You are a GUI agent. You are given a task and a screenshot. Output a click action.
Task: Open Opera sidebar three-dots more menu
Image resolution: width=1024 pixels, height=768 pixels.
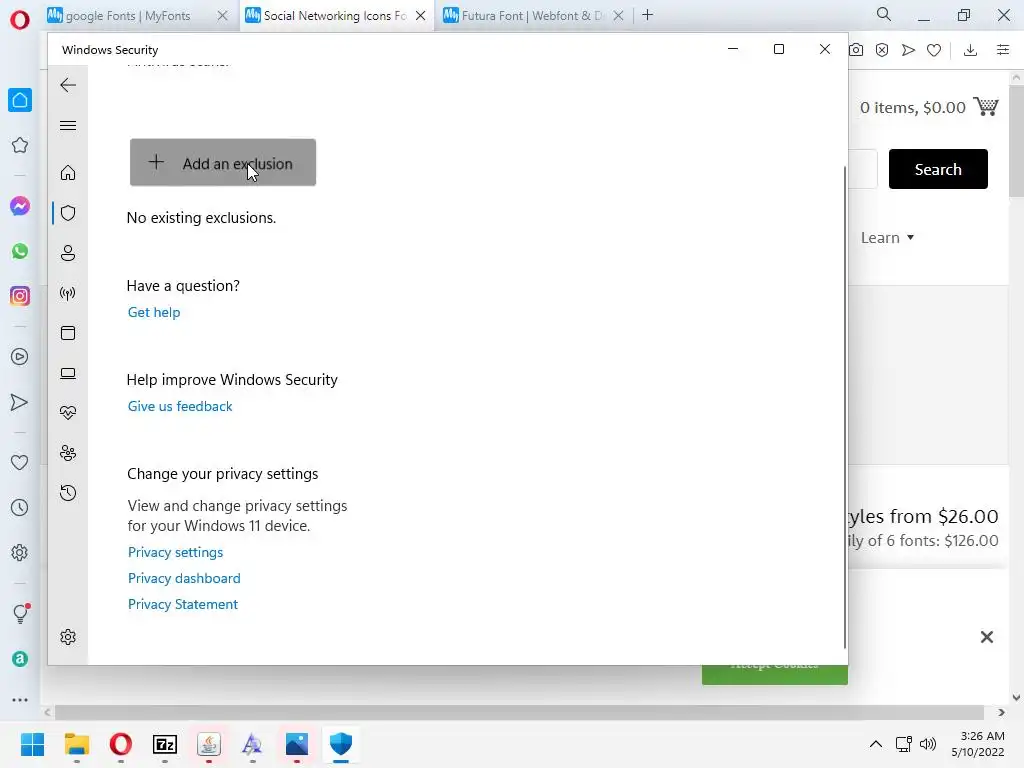point(20,699)
